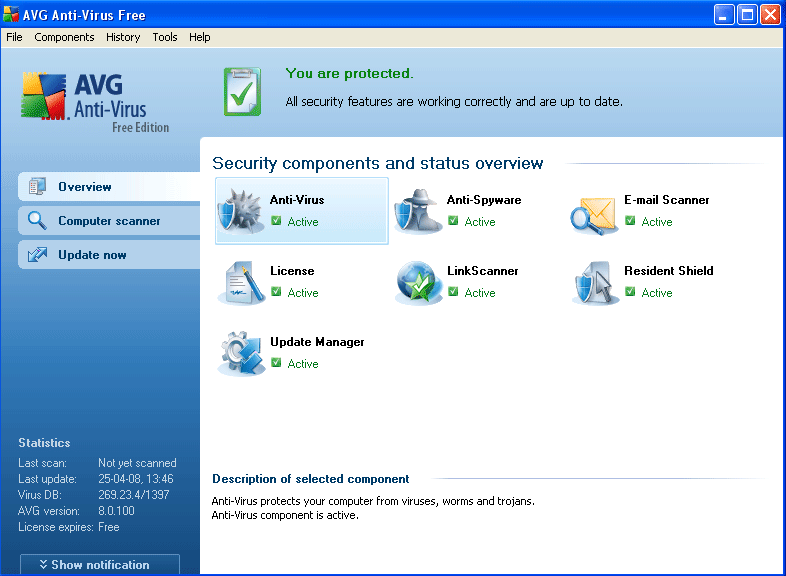Open the File menu
Image resolution: width=786 pixels, height=576 pixels.
14,37
